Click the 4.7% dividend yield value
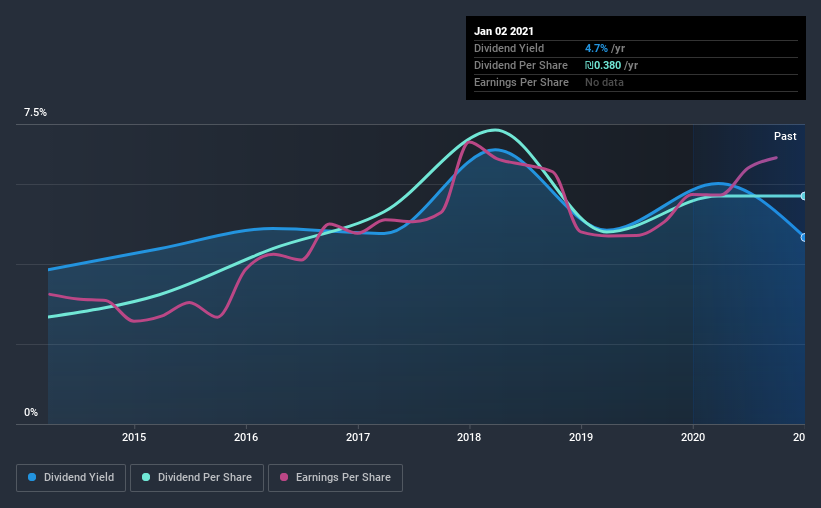821x508 pixels. coord(596,48)
